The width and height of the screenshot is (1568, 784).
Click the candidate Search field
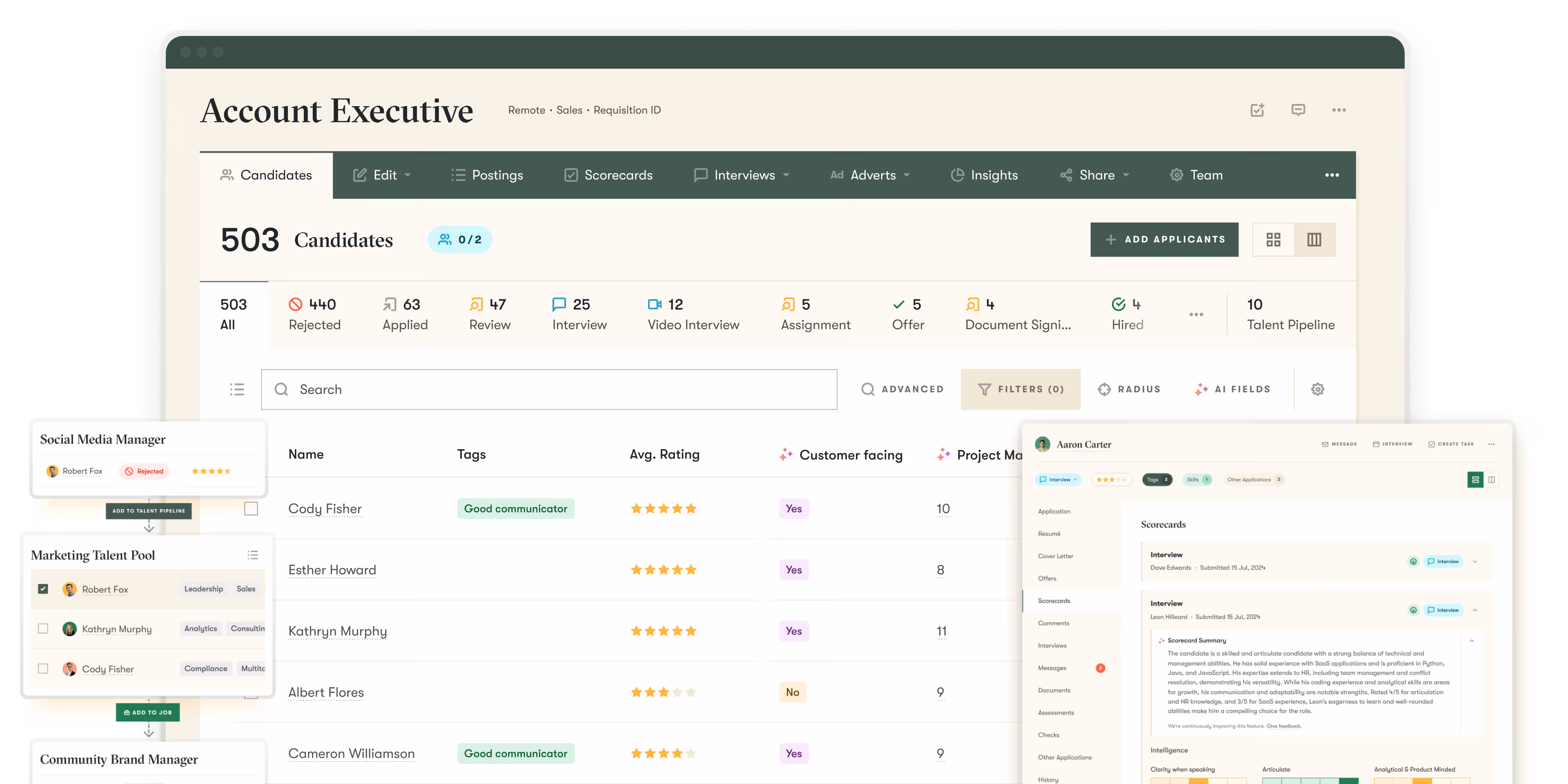click(x=549, y=390)
